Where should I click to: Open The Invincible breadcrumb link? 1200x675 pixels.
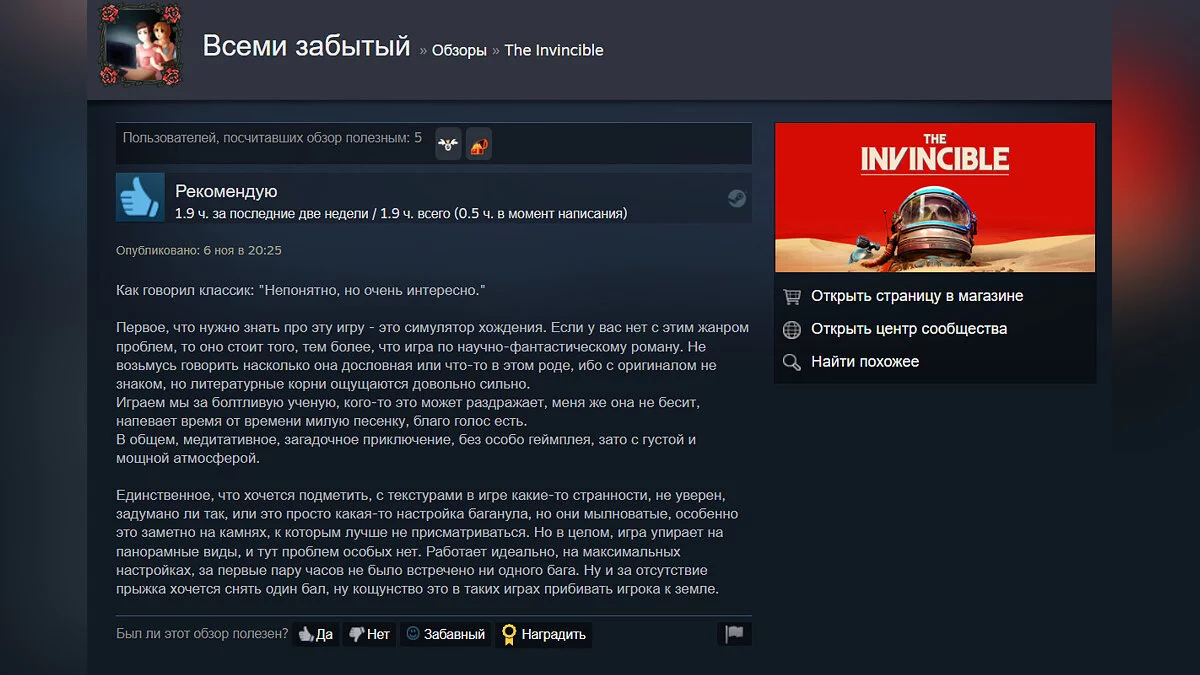click(554, 50)
